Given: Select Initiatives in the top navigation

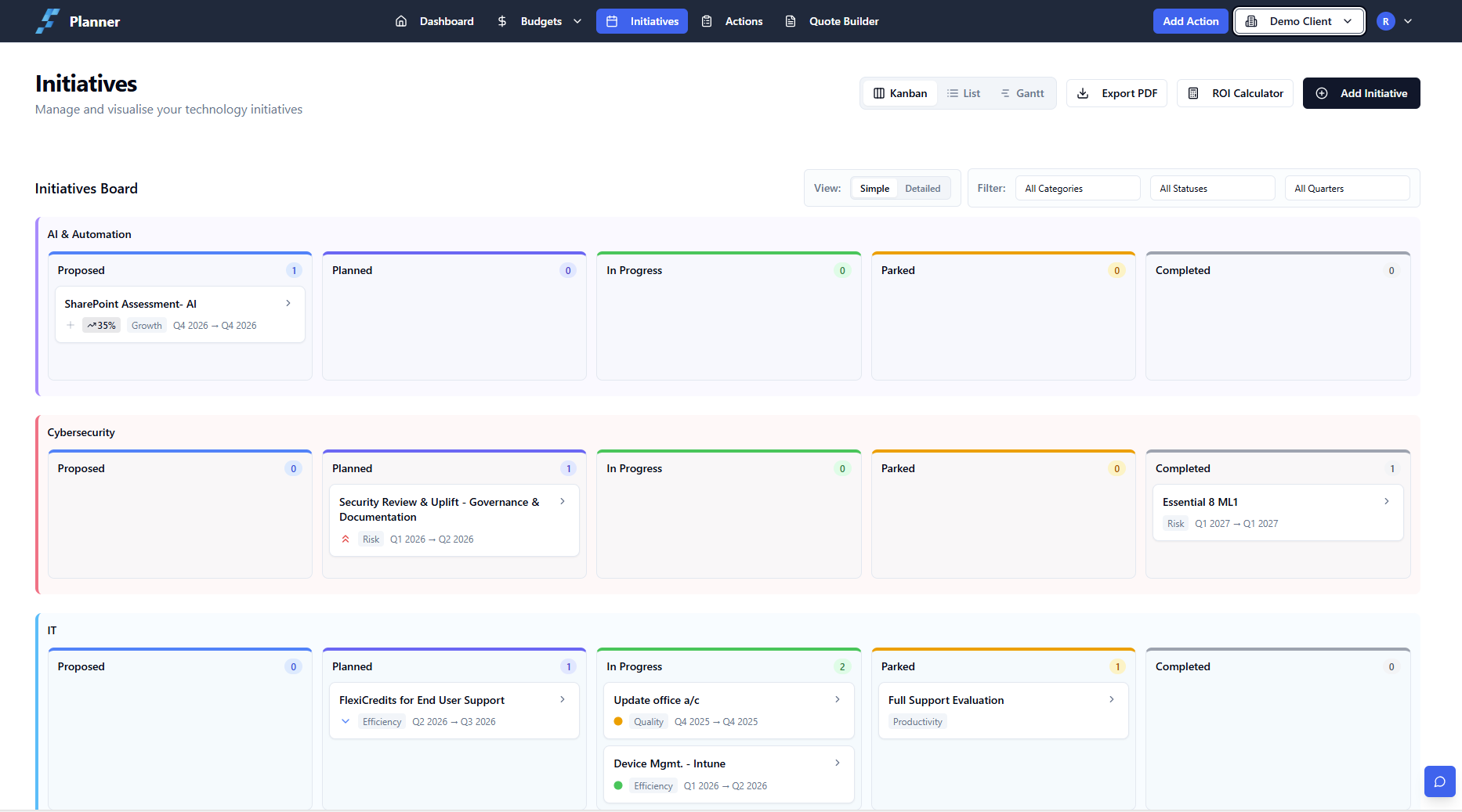Looking at the screenshot, I should point(642,21).
